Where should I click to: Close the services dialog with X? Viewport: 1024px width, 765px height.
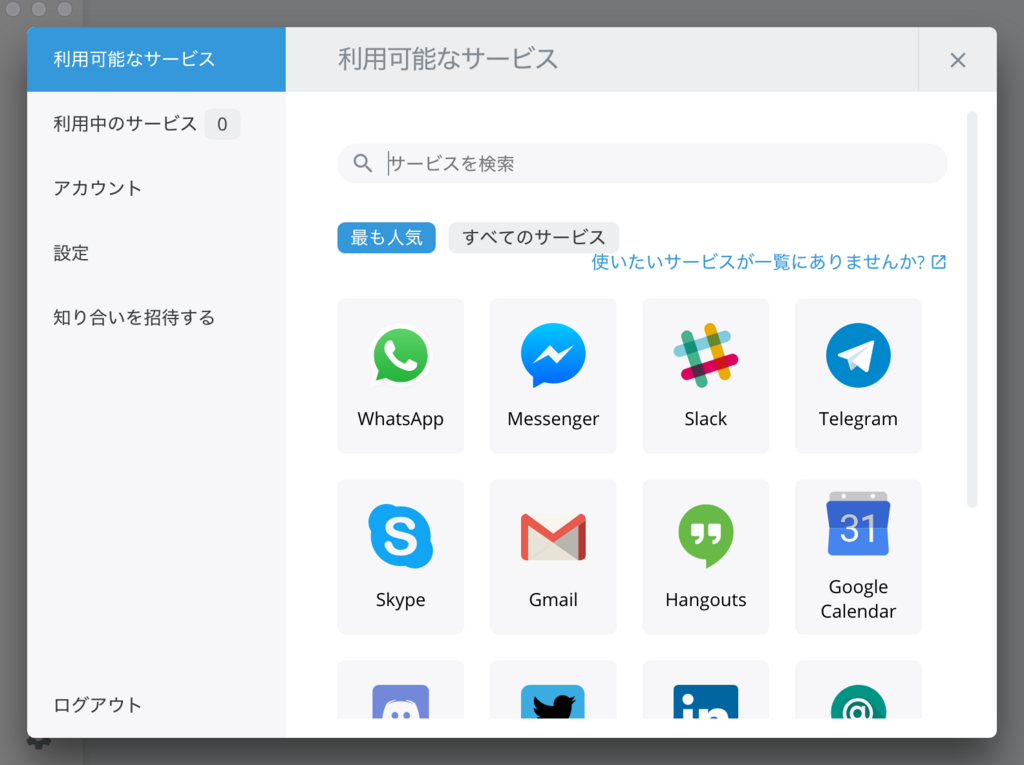(x=957, y=60)
